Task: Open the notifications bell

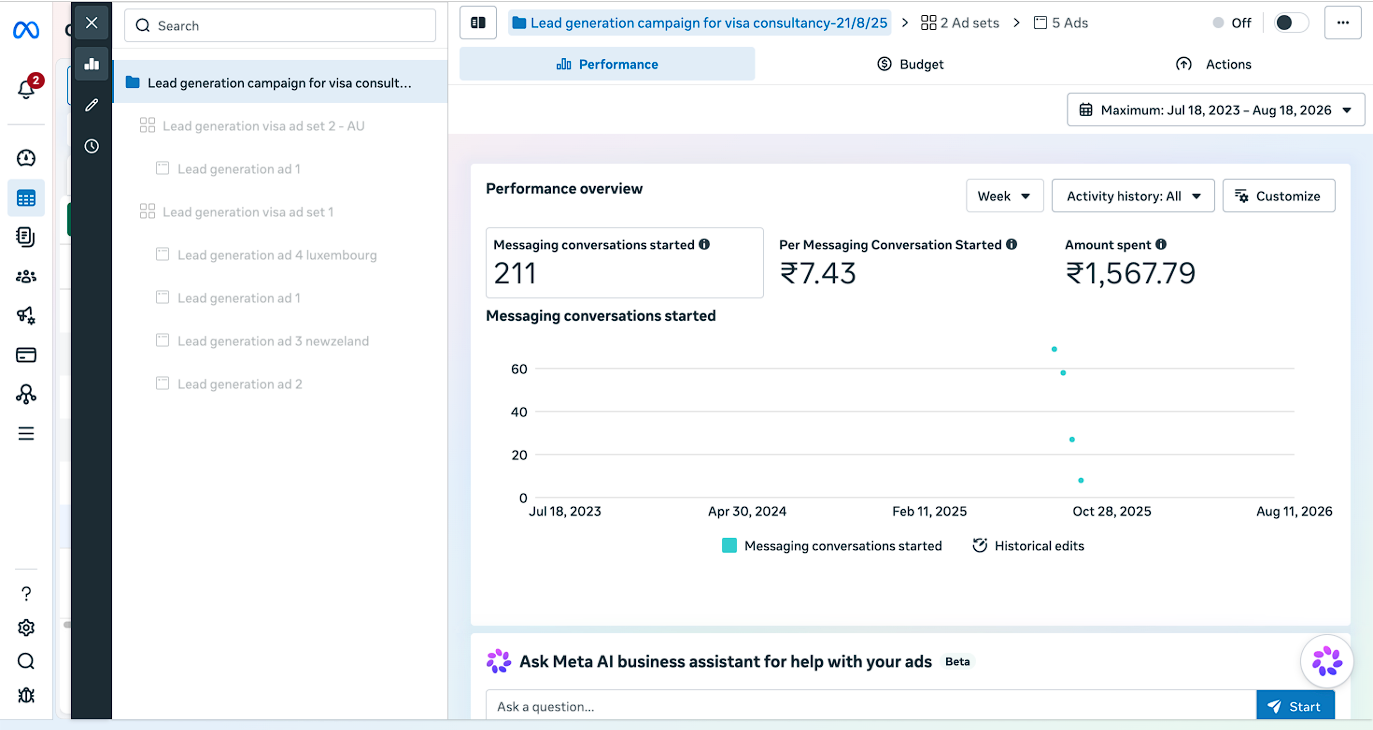Action: [27, 88]
